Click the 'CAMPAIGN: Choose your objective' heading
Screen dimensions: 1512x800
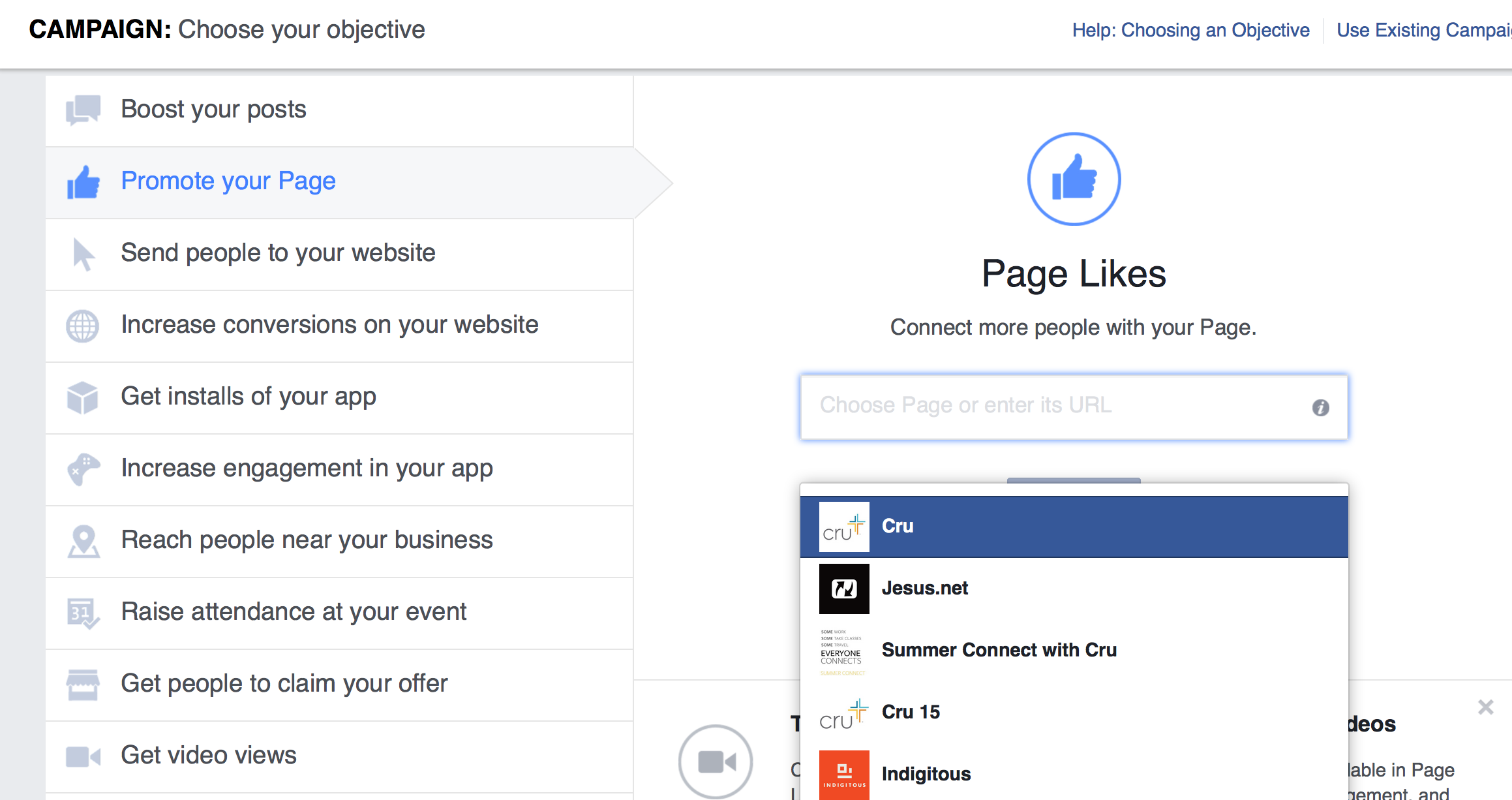(227, 30)
